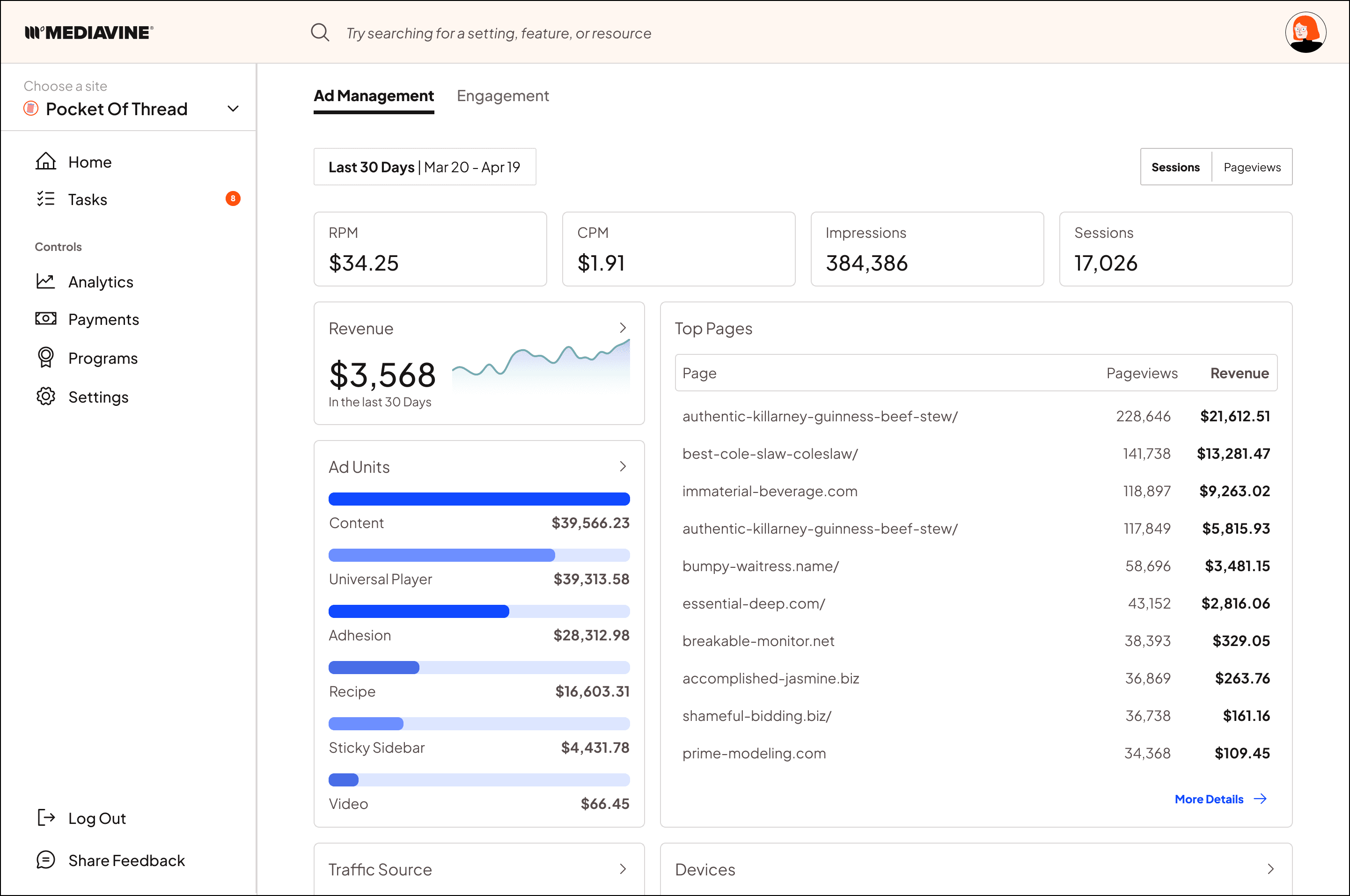1350x896 pixels.
Task: Select the Sessions toggle option
Action: coord(1176,167)
